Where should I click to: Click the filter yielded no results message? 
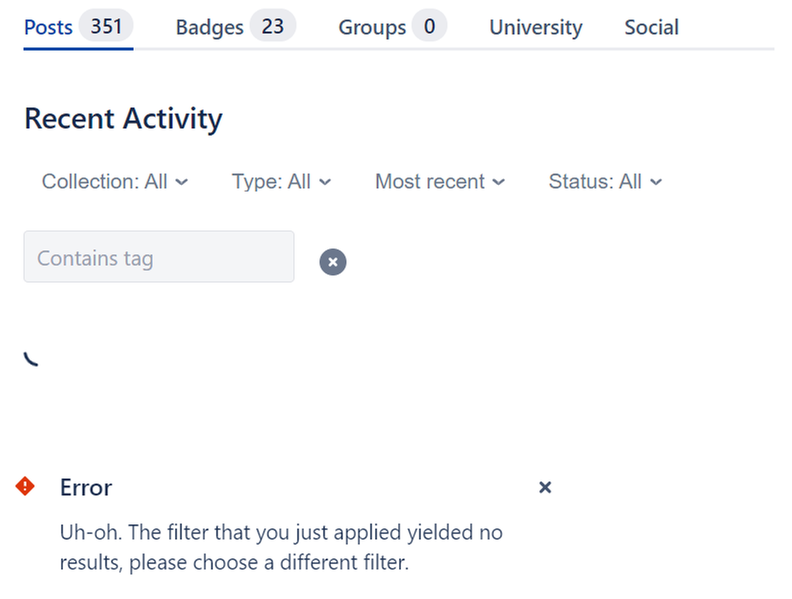pyautogui.click(x=281, y=547)
